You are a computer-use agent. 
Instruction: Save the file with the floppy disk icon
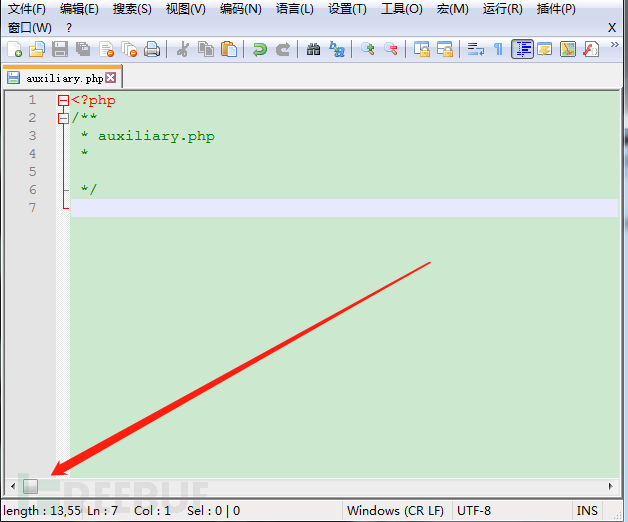pyautogui.click(x=60, y=50)
